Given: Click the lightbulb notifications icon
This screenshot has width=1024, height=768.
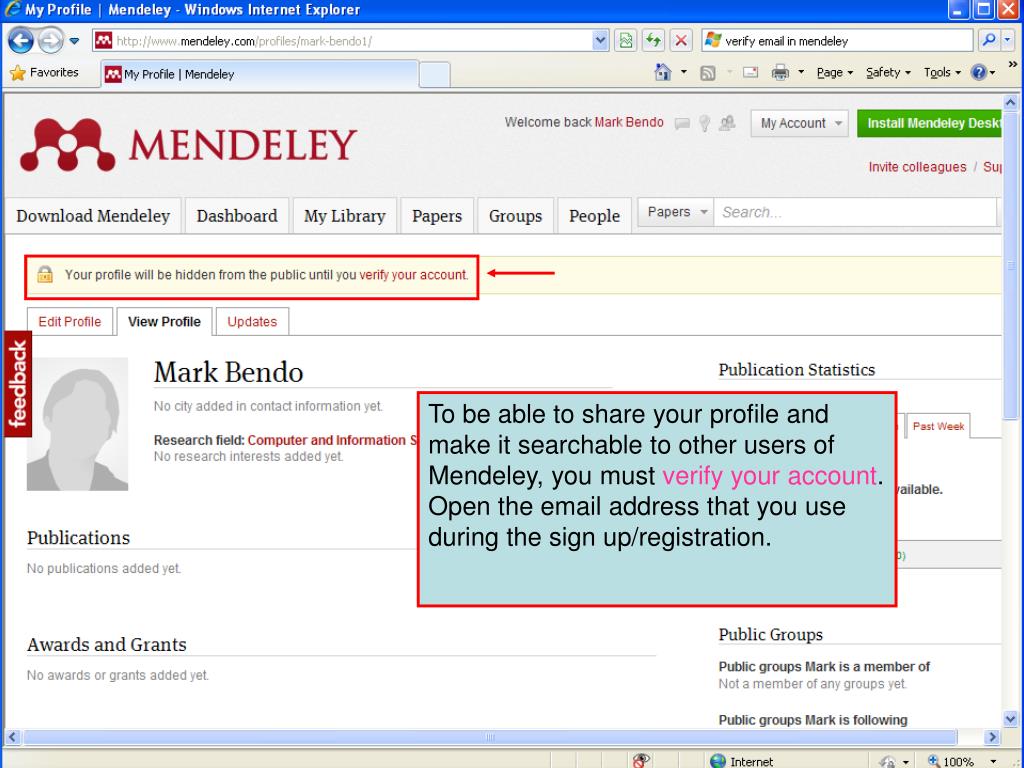Looking at the screenshot, I should 705,123.
